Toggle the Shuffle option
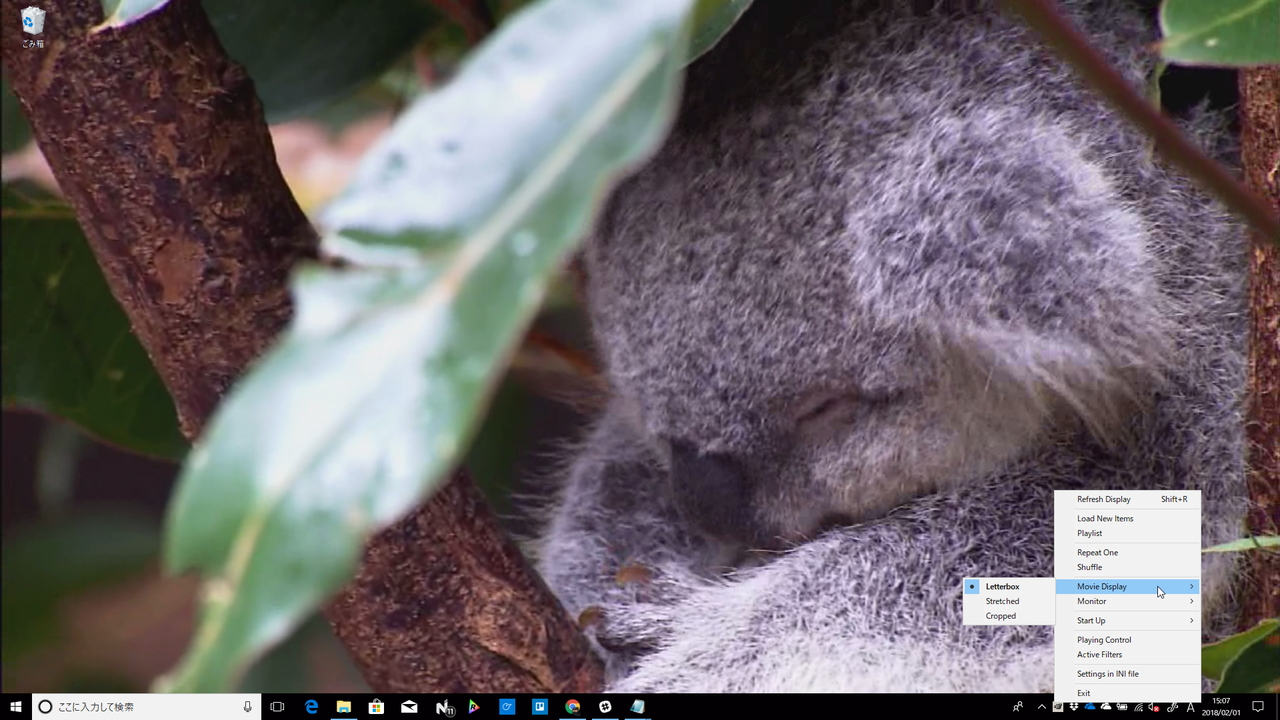Screen dimensions: 1280x720 pyautogui.click(x=1128, y=567)
